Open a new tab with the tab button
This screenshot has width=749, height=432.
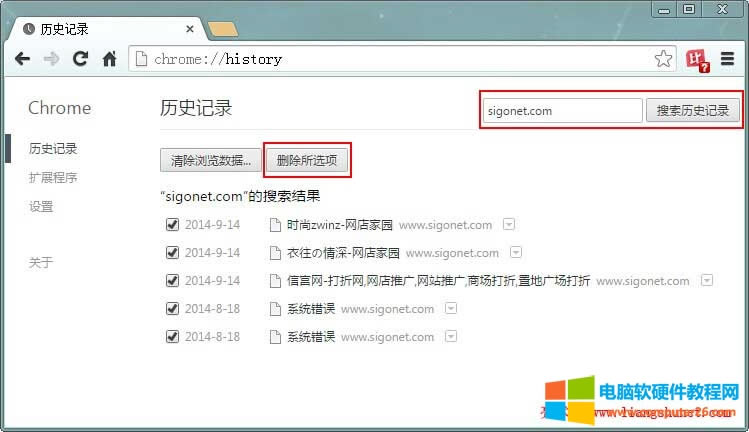(x=221, y=28)
